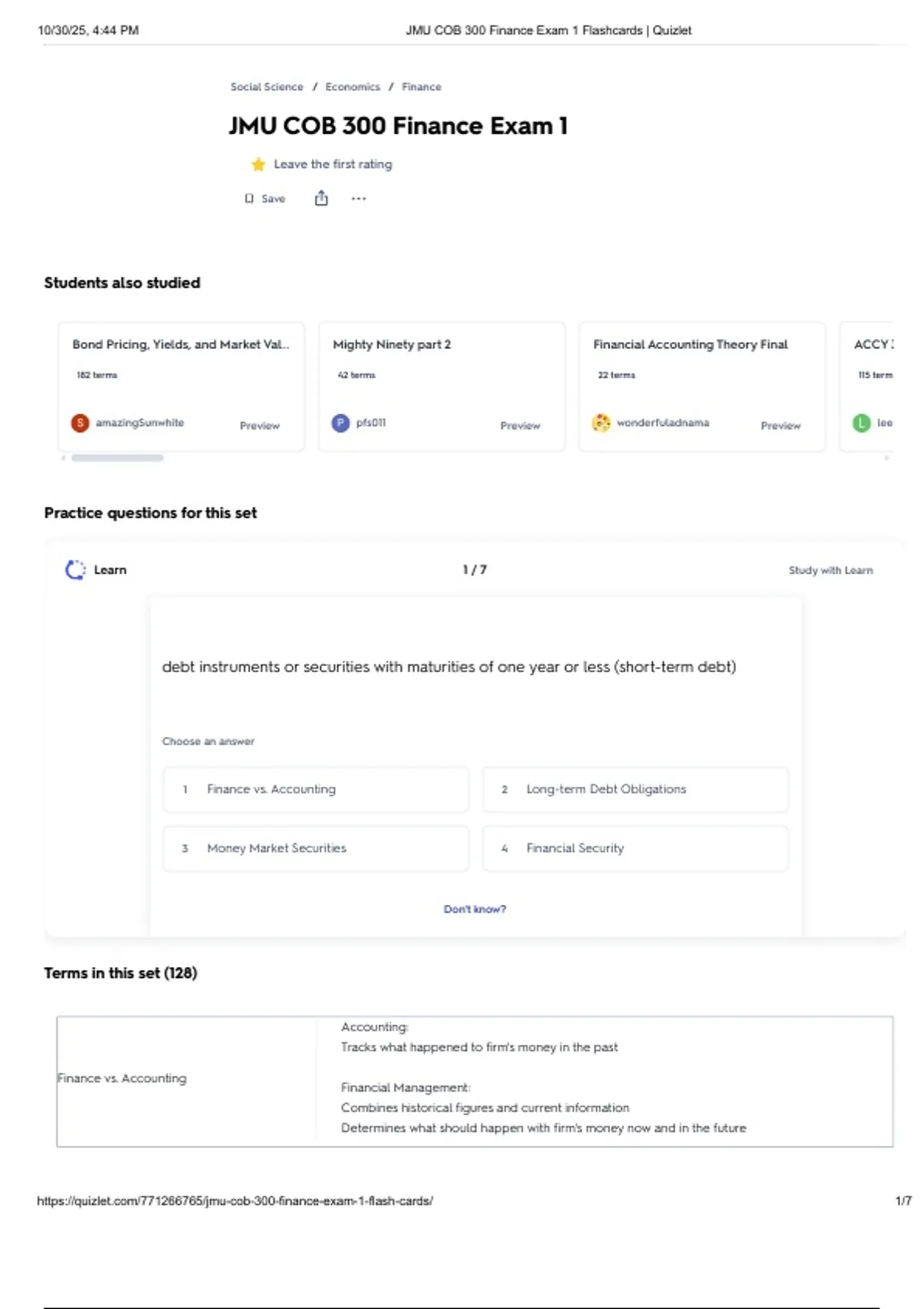
Task: Choose answer 2 Long-term Debt Obligations
Action: [635, 789]
